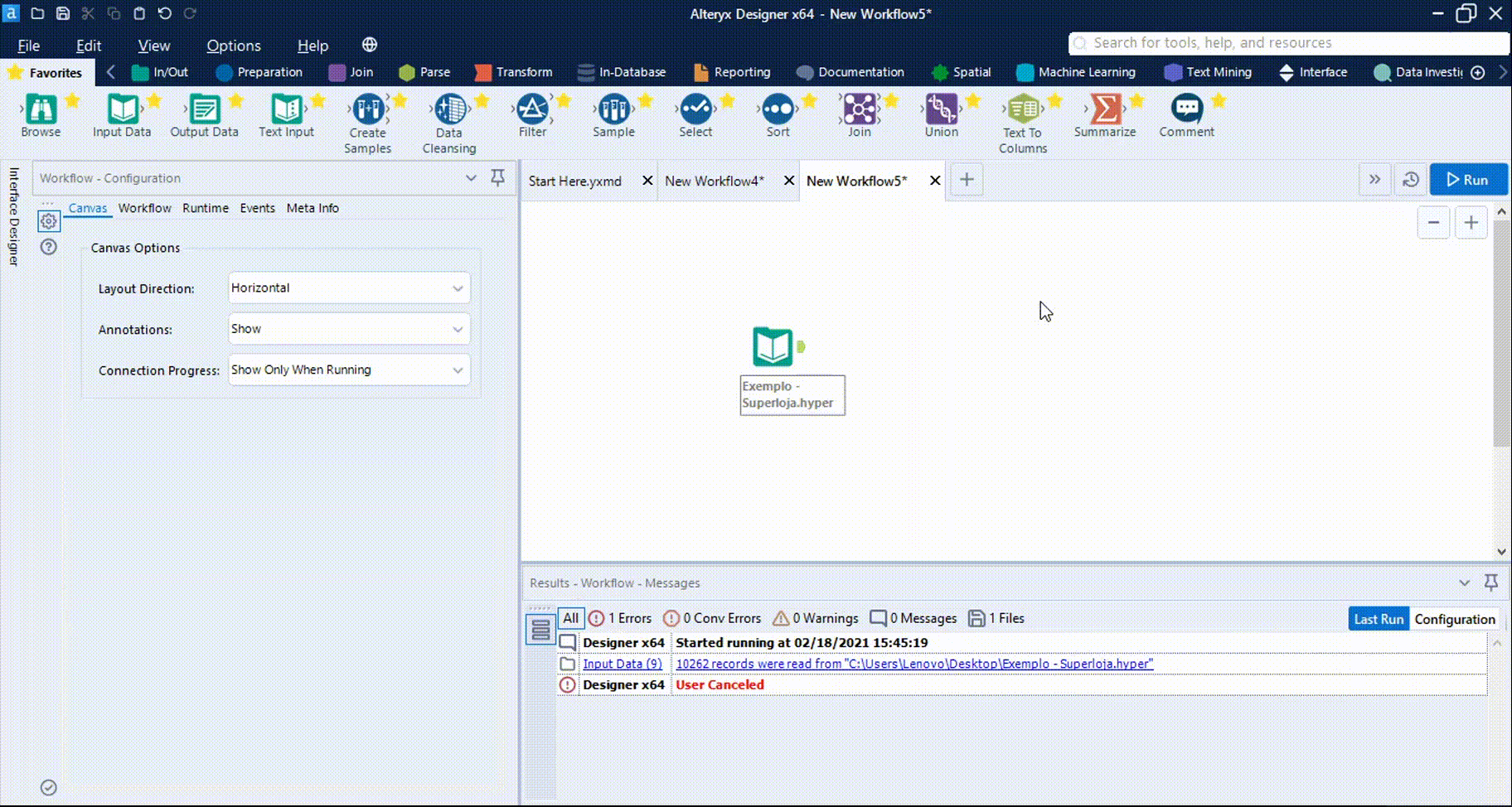Open the Layout Direction dropdown
Viewport: 1512px width, 807px height.
pos(349,288)
